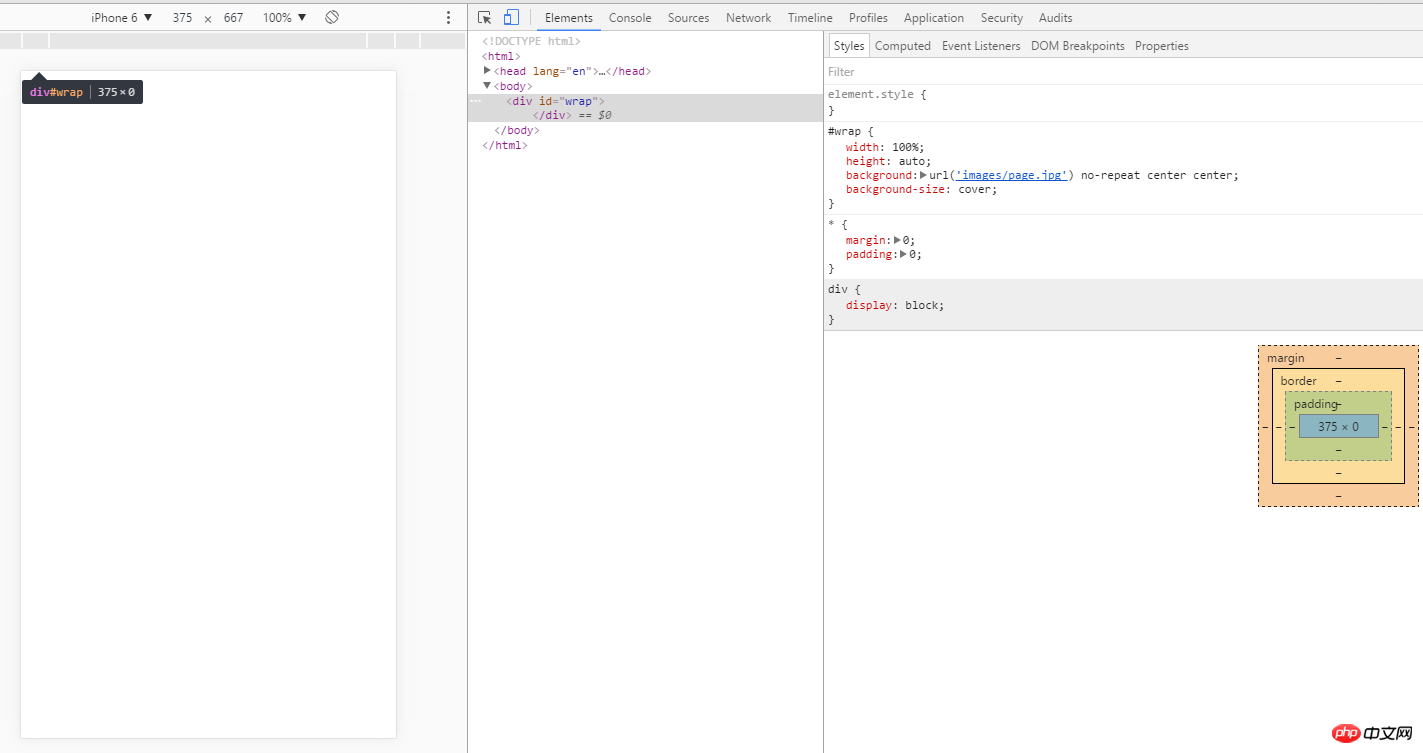
Task: Open the Application tab
Action: point(934,18)
